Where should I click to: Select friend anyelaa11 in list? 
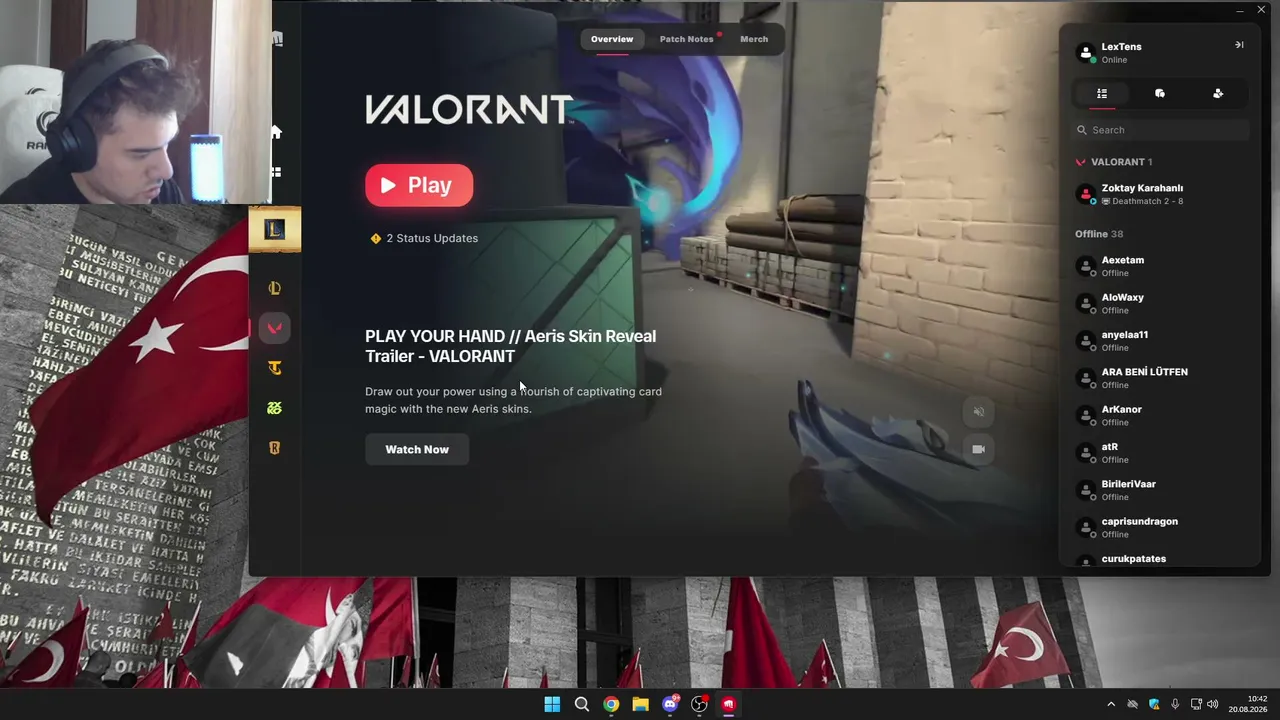(1160, 341)
